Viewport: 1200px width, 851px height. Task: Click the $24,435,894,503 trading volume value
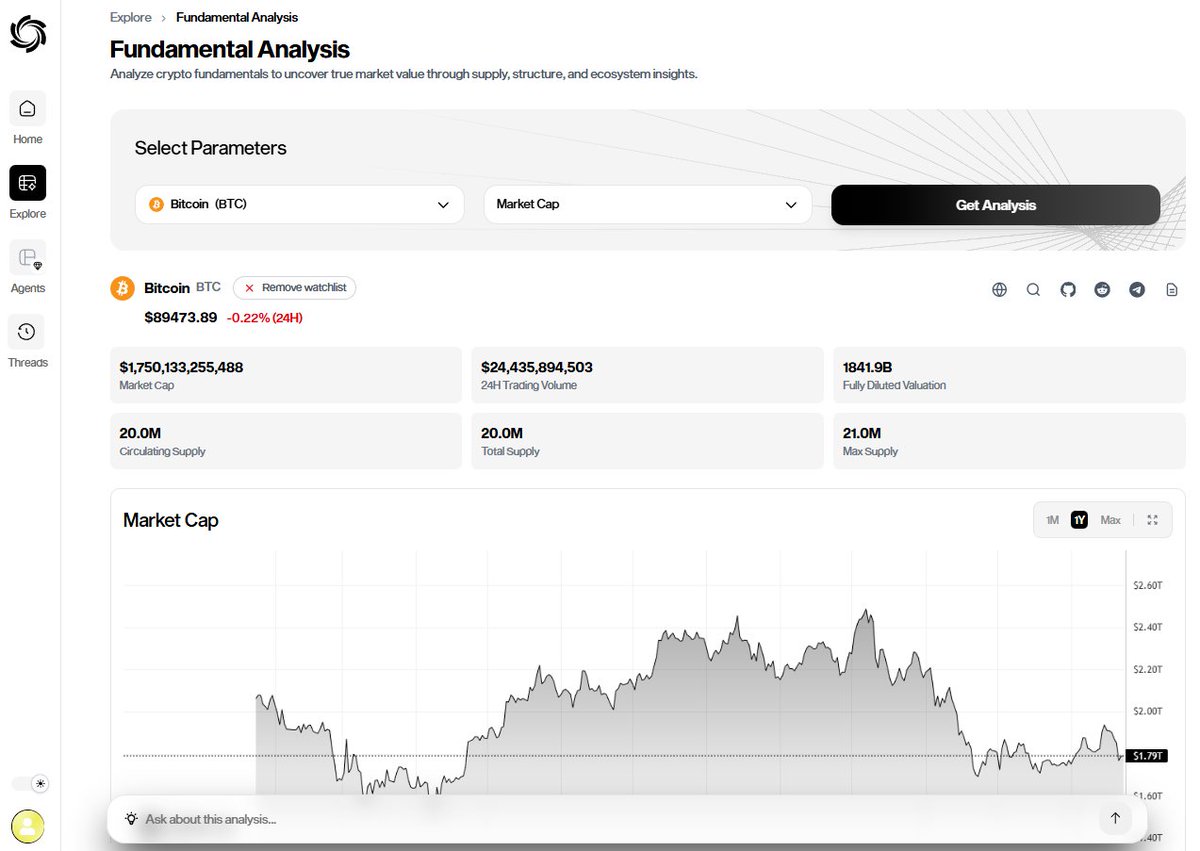[537, 367]
